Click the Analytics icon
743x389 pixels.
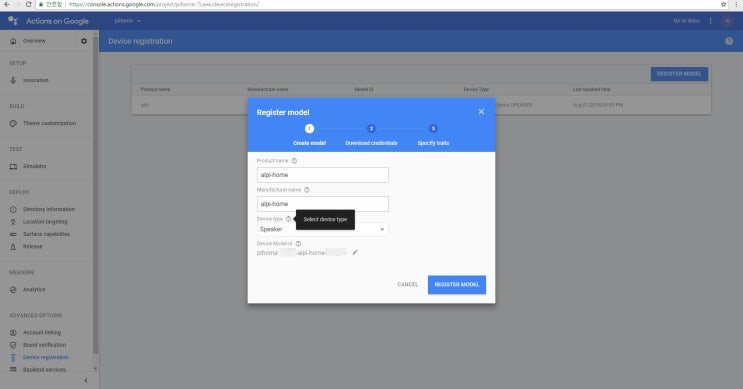13,289
